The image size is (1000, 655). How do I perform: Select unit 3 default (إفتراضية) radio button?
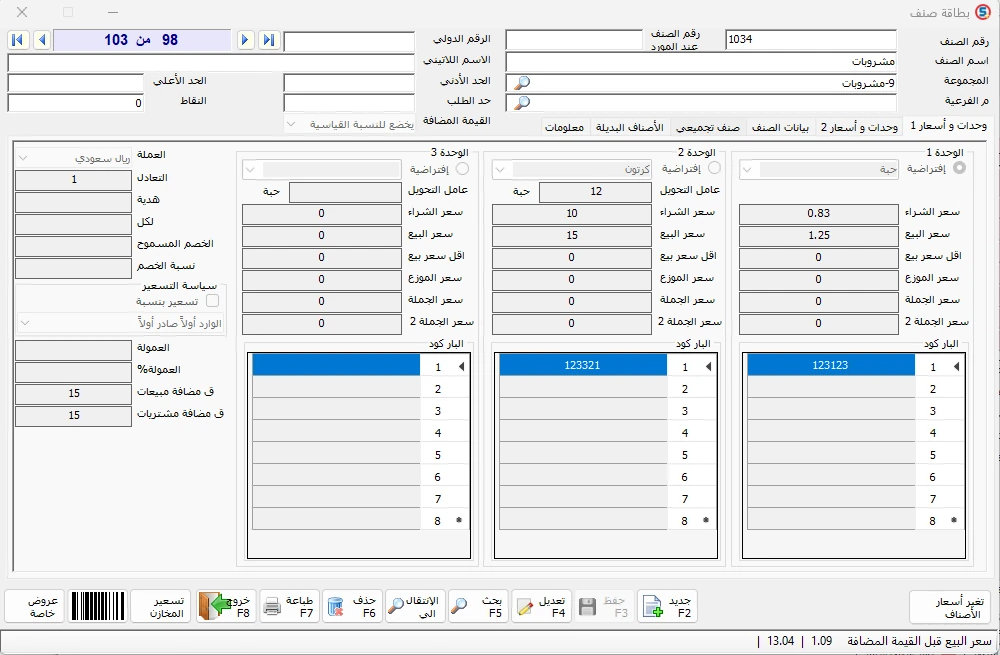coord(462,169)
